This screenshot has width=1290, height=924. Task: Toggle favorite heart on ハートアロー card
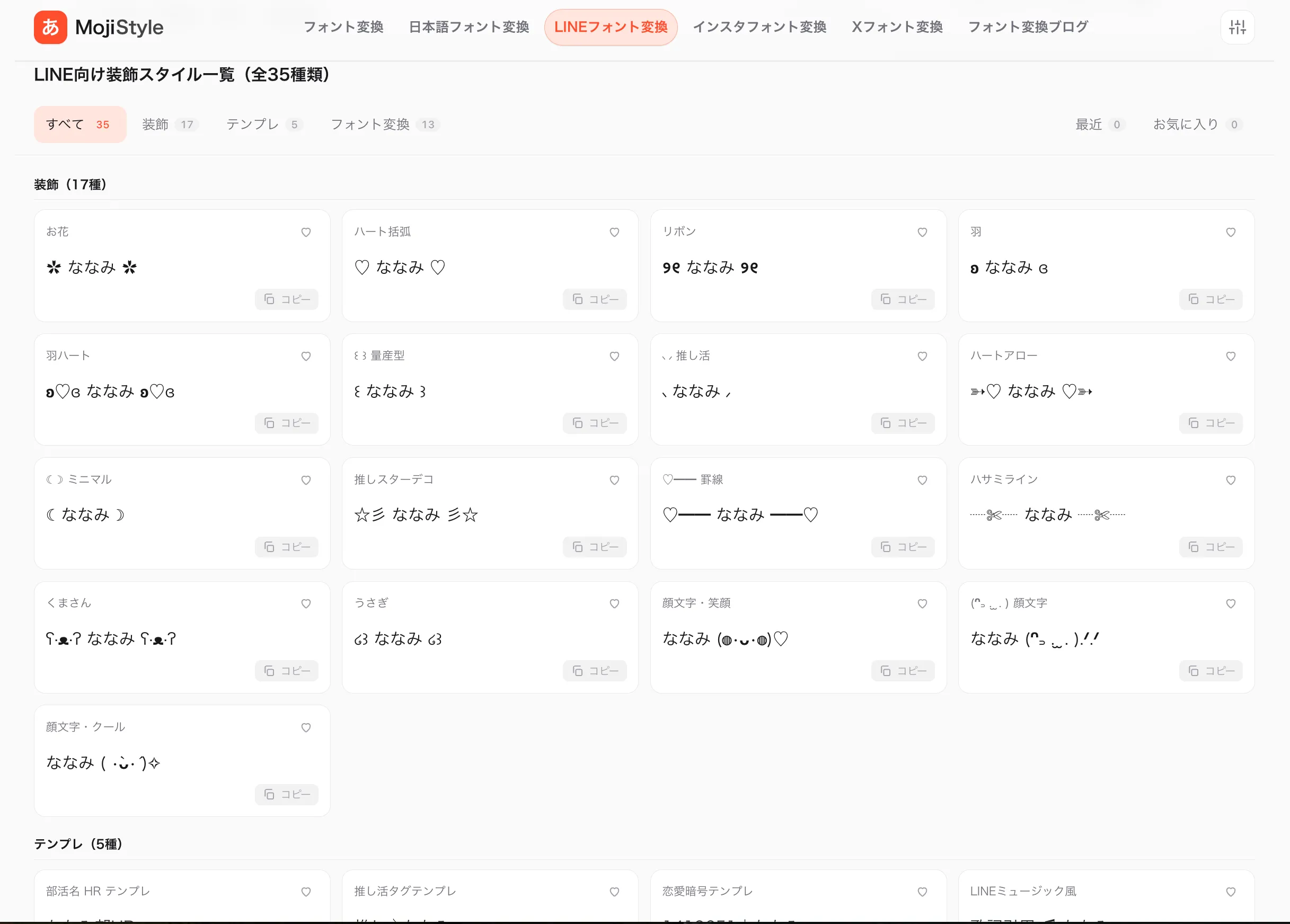tap(1231, 356)
